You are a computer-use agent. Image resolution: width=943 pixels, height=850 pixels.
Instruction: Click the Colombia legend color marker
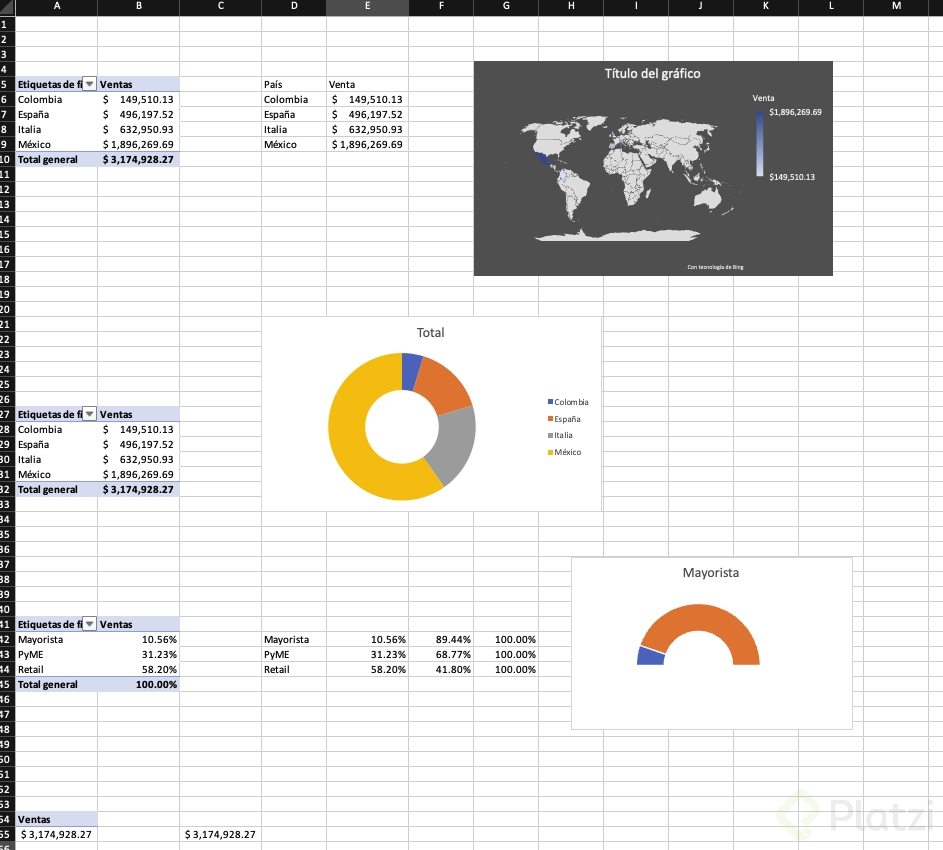pos(550,402)
